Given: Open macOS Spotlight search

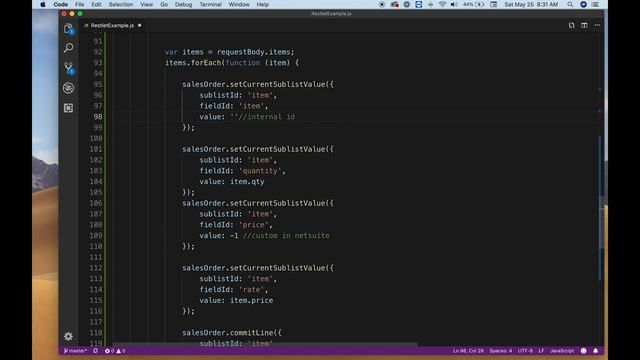Looking at the screenshot, I should point(570,4).
